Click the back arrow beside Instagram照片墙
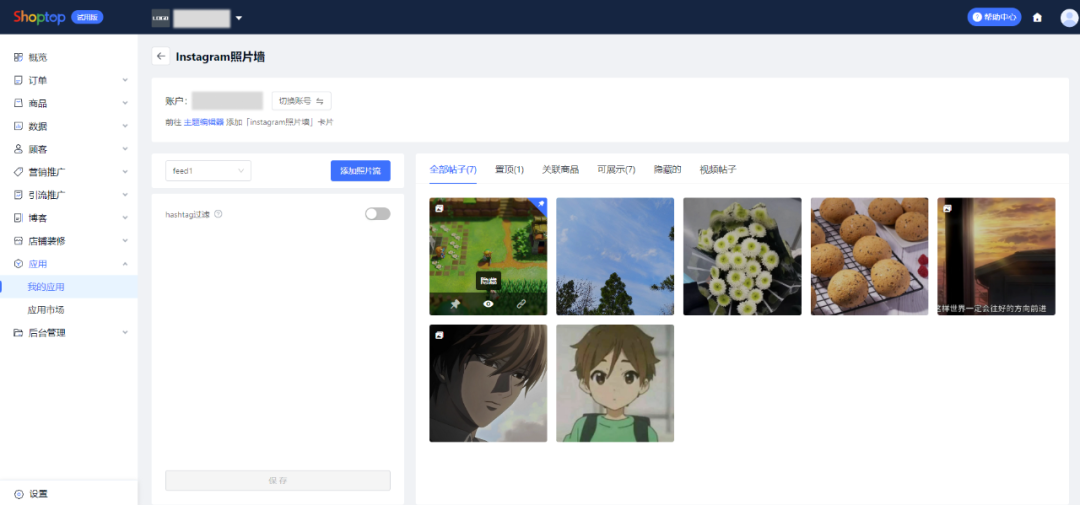Viewport: 1080px width, 505px height. coord(160,56)
